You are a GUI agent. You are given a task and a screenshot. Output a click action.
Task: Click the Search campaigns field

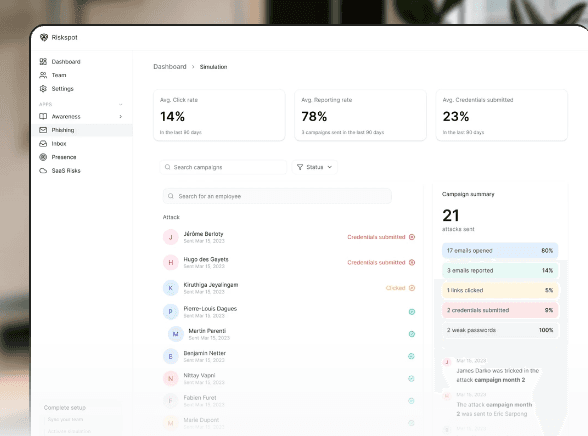pos(223,167)
